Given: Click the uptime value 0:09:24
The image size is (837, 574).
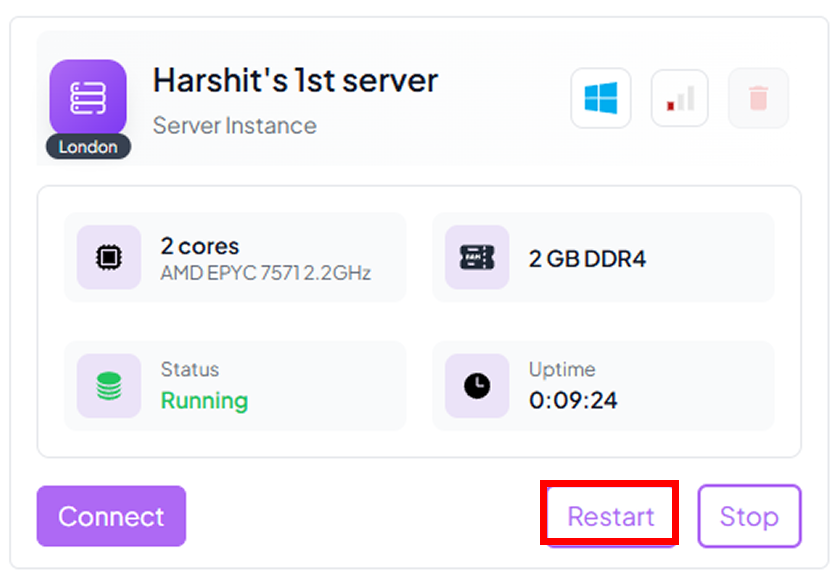Looking at the screenshot, I should point(573,401).
